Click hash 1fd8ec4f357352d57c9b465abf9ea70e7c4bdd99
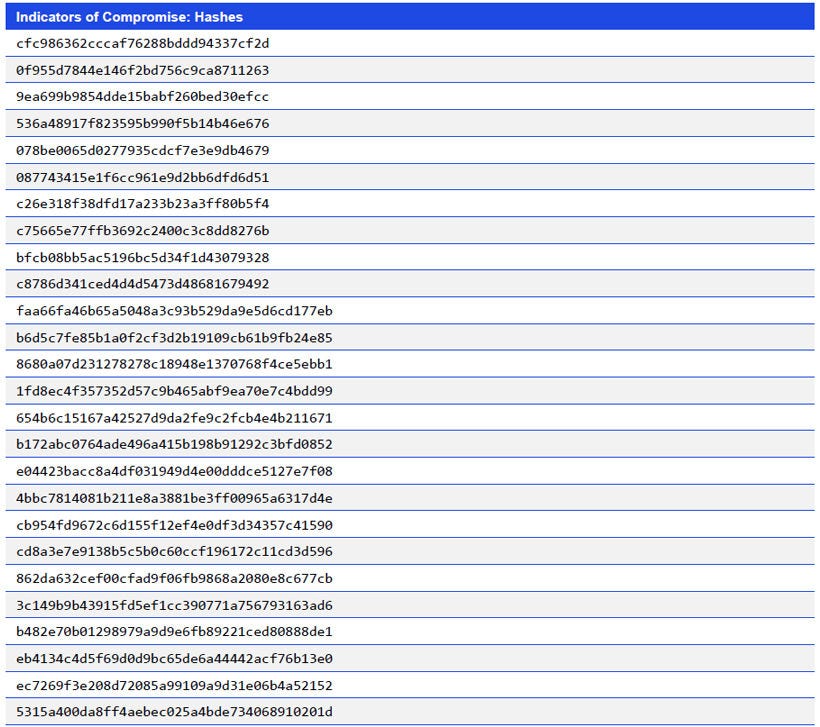Image resolution: width=820 pixels, height=727 pixels. (170, 391)
